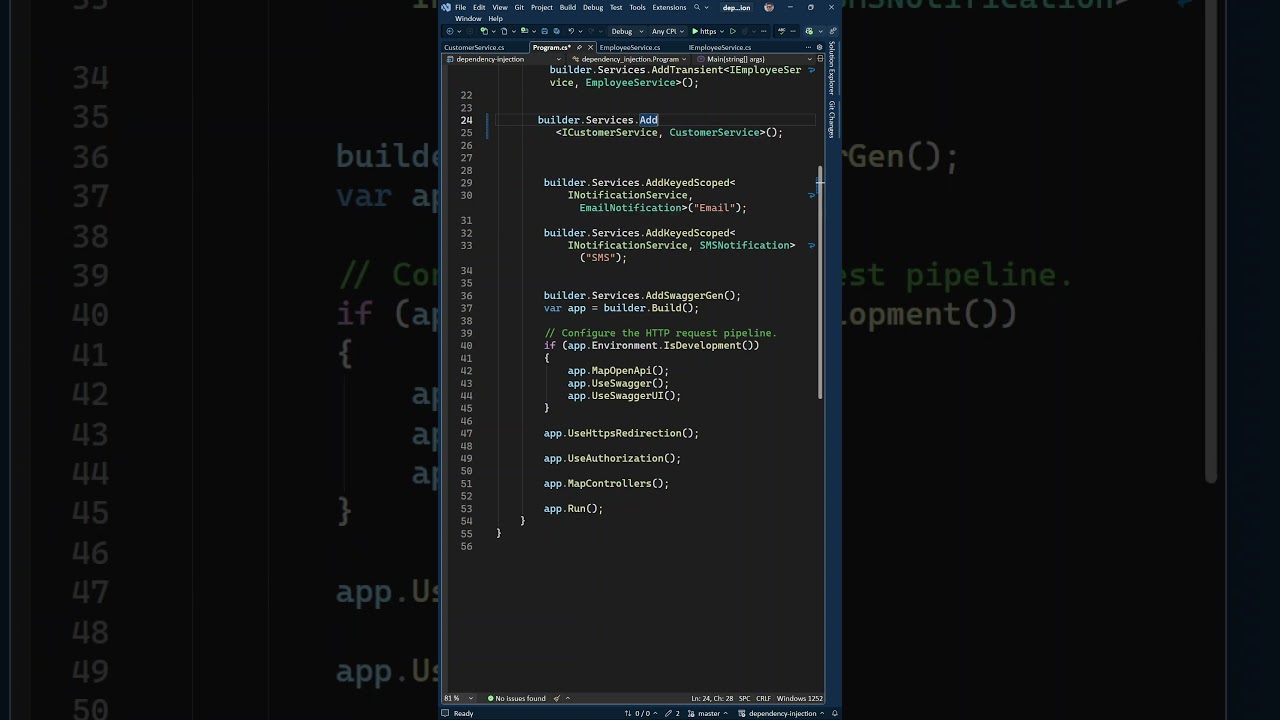Click the No issues found indicator
Screen dimensions: 1280x720
pos(516,698)
